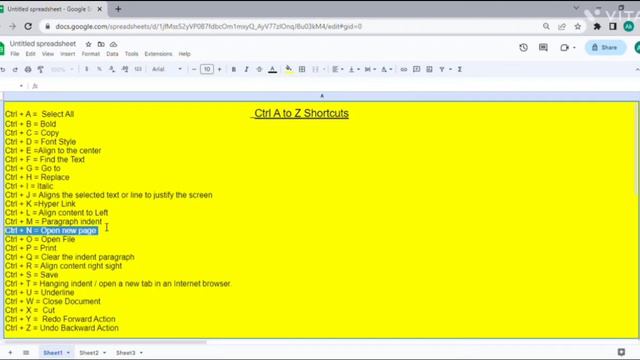Image resolution: width=640 pixels, height=360 pixels.
Task: Click the browser address bar URL
Action: pyautogui.click(x=209, y=27)
